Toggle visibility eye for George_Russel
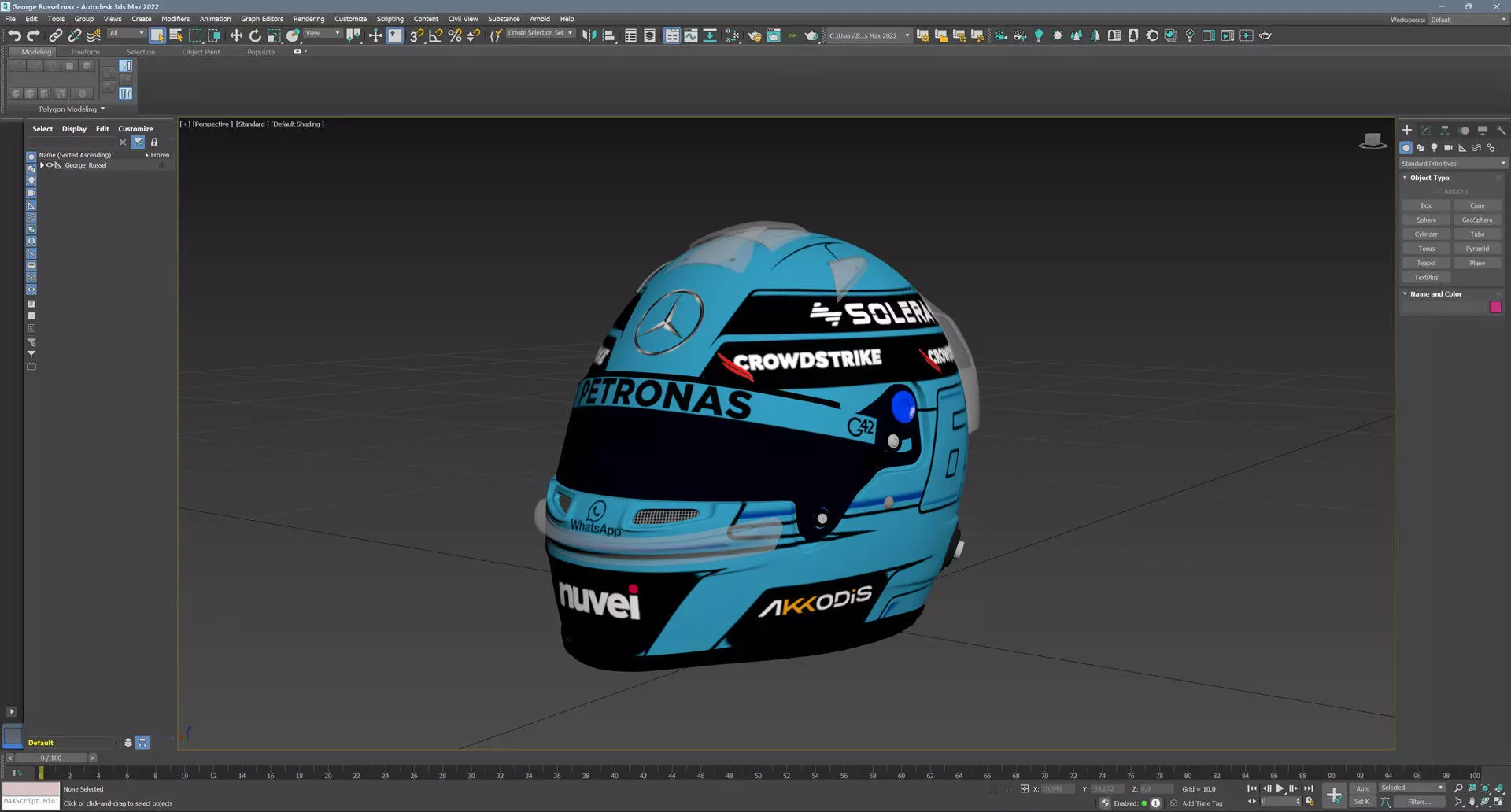The image size is (1511, 812). coord(50,165)
